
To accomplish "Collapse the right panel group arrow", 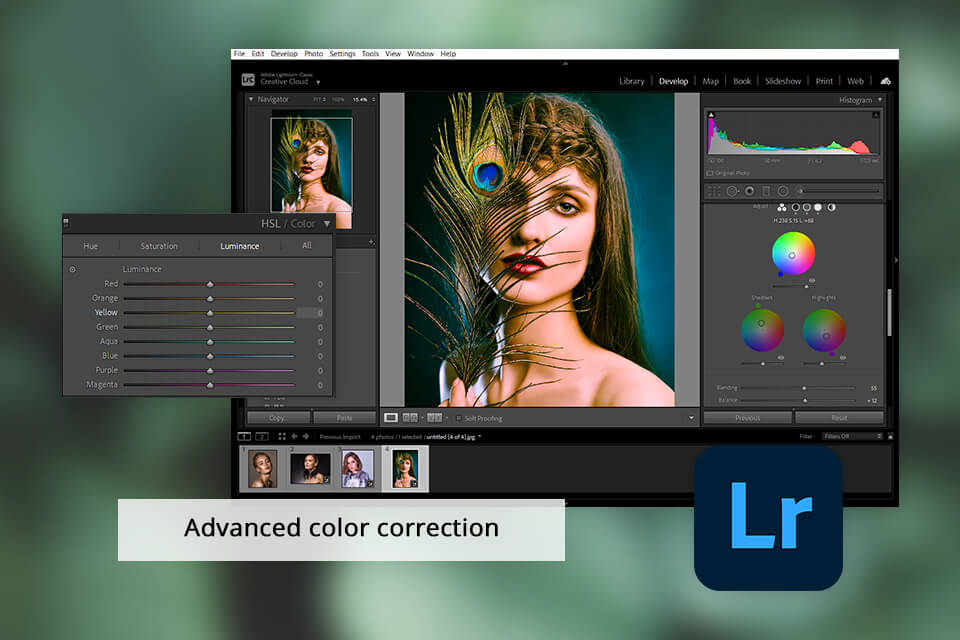I will point(896,260).
